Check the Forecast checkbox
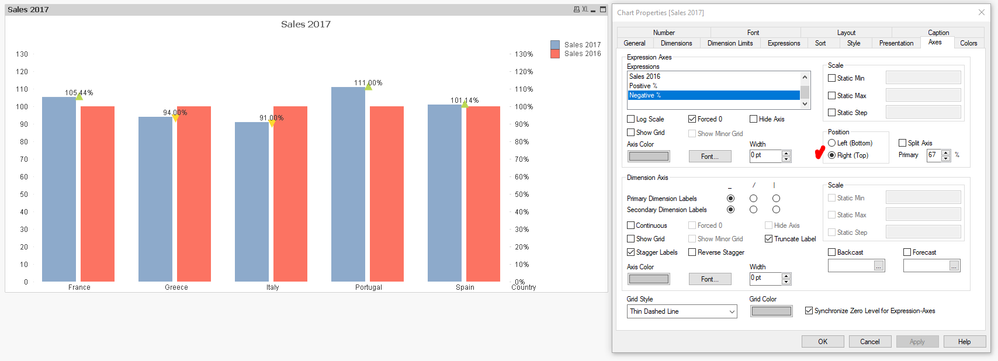Viewport: 998px width, 361px height. [907, 252]
